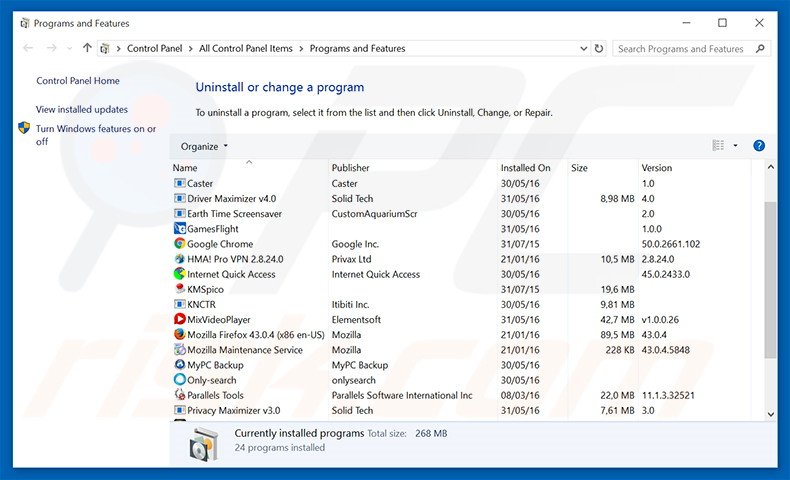This screenshot has height=480, width=790.
Task: Click the Google Chrome icon
Action: click(x=179, y=244)
